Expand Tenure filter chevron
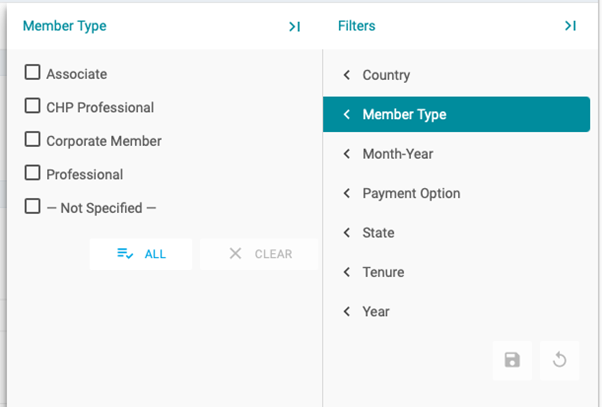602x407 pixels. coord(347,272)
